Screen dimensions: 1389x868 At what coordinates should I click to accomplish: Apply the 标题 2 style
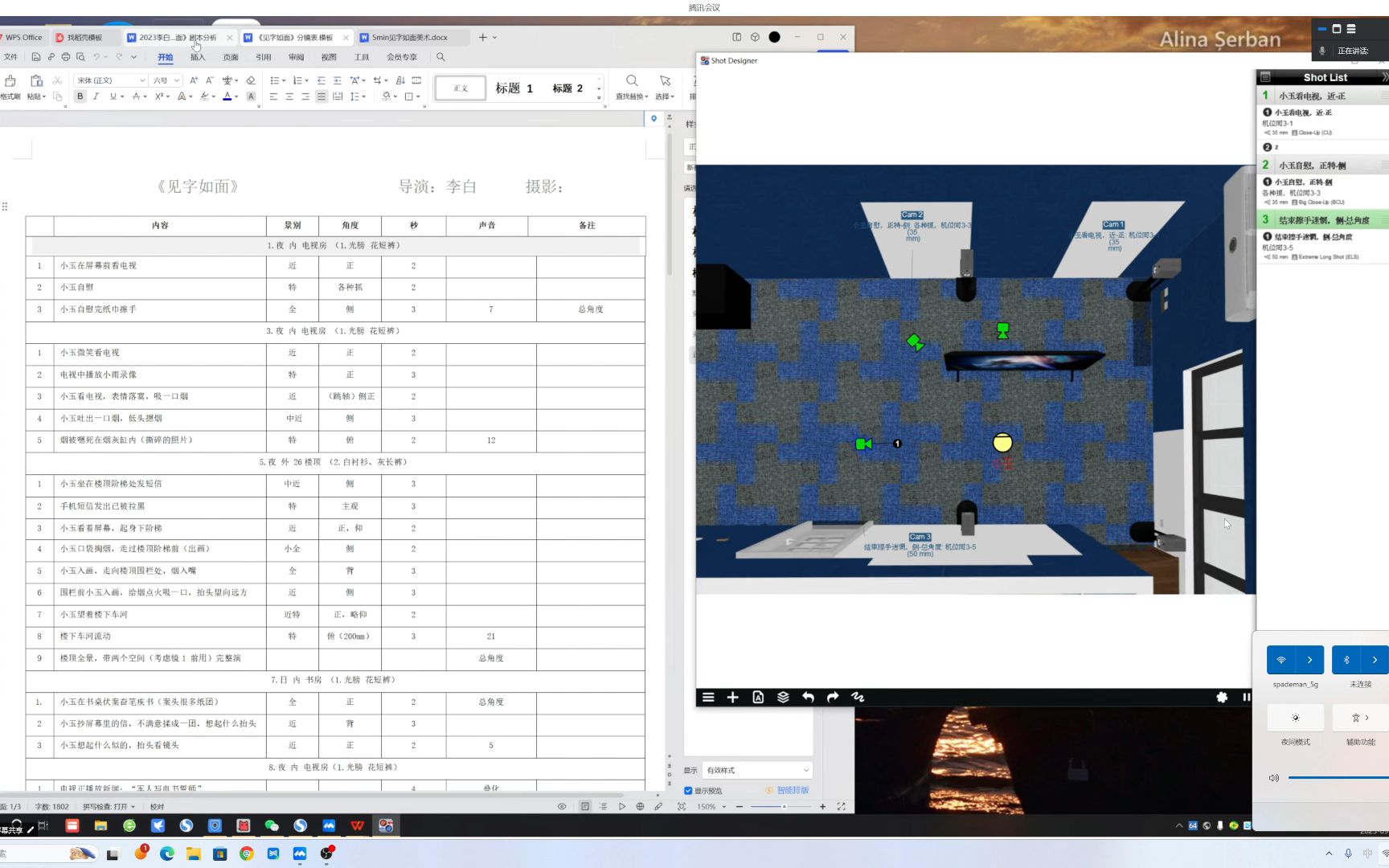point(567,88)
